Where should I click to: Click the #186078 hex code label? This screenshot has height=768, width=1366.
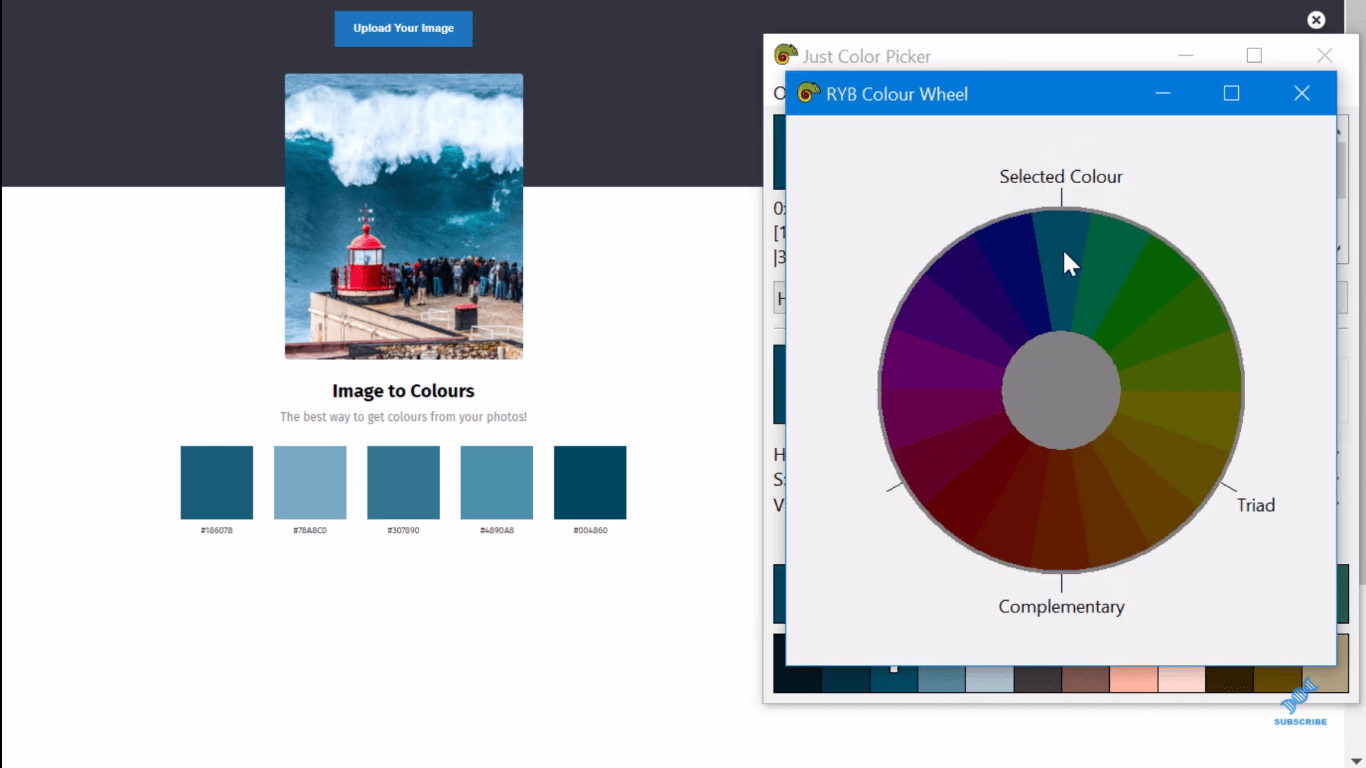tap(217, 530)
